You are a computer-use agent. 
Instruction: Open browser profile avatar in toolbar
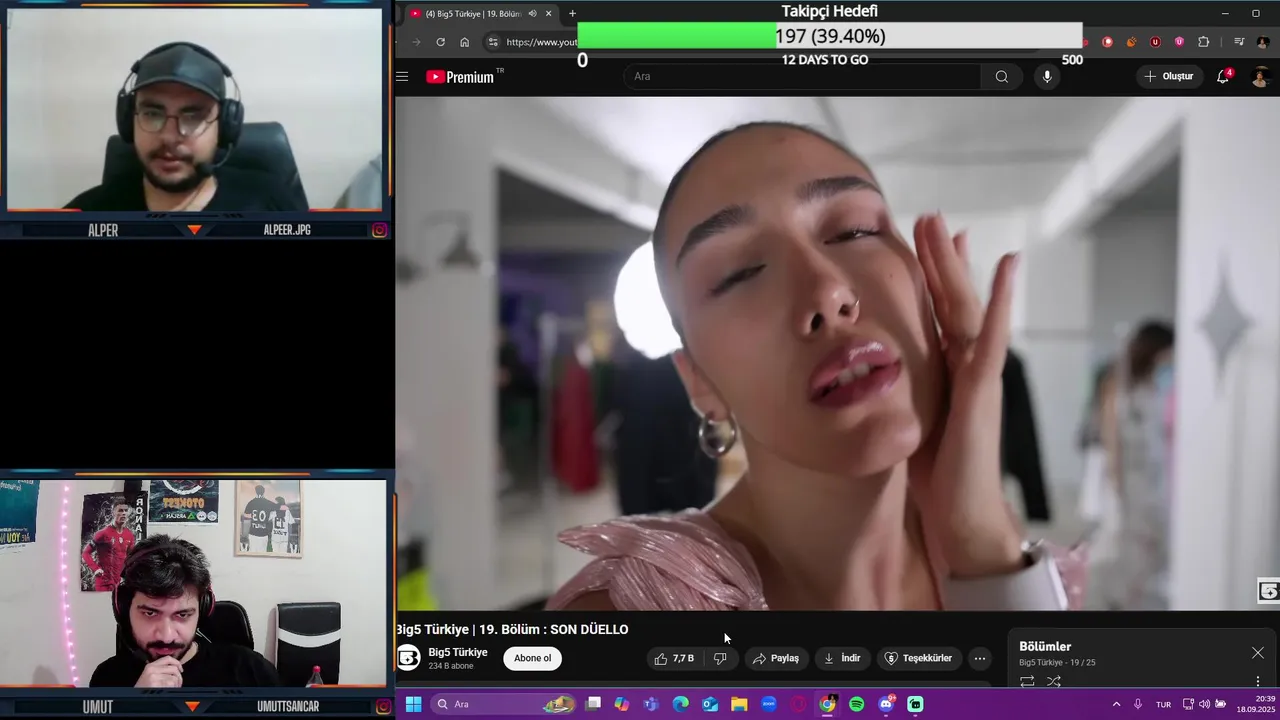(1263, 42)
